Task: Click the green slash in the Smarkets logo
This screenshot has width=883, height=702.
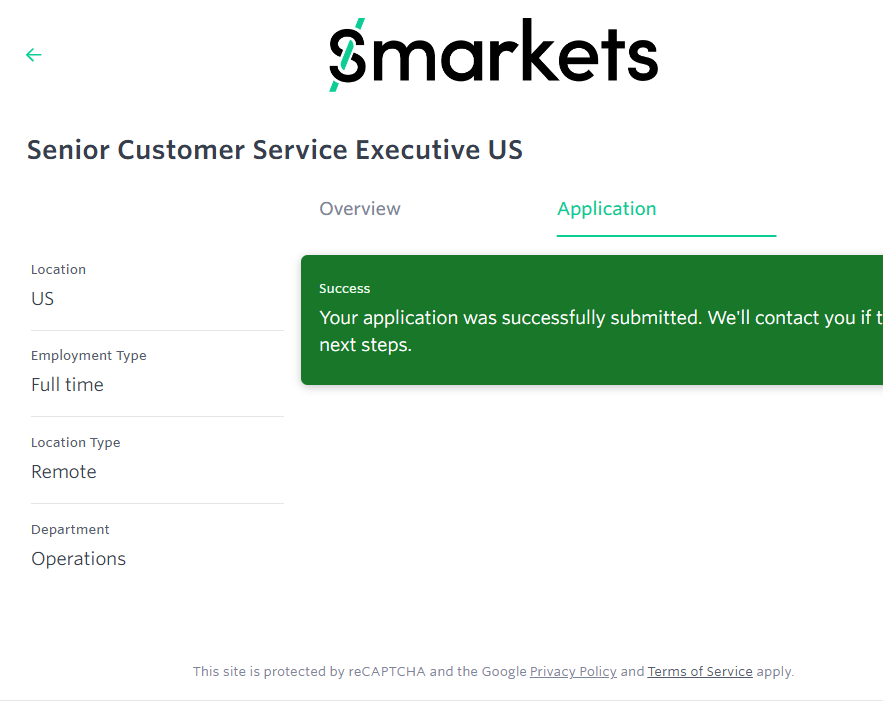Action: pos(347,55)
